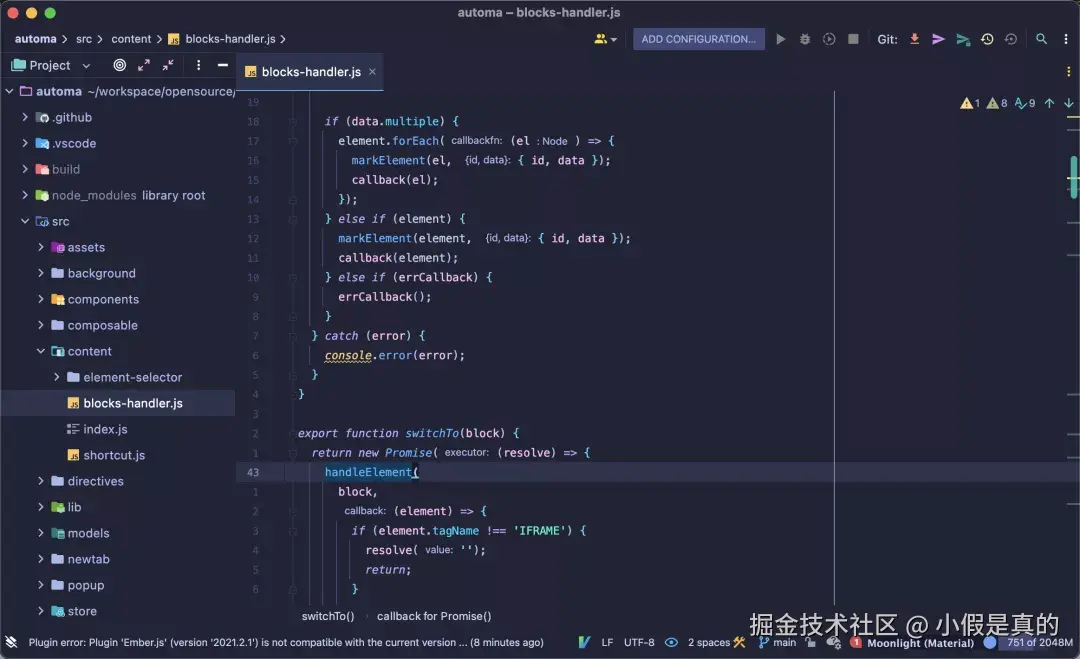Click the Git update project arrow
The image size is (1080, 659).
[x=914, y=39]
